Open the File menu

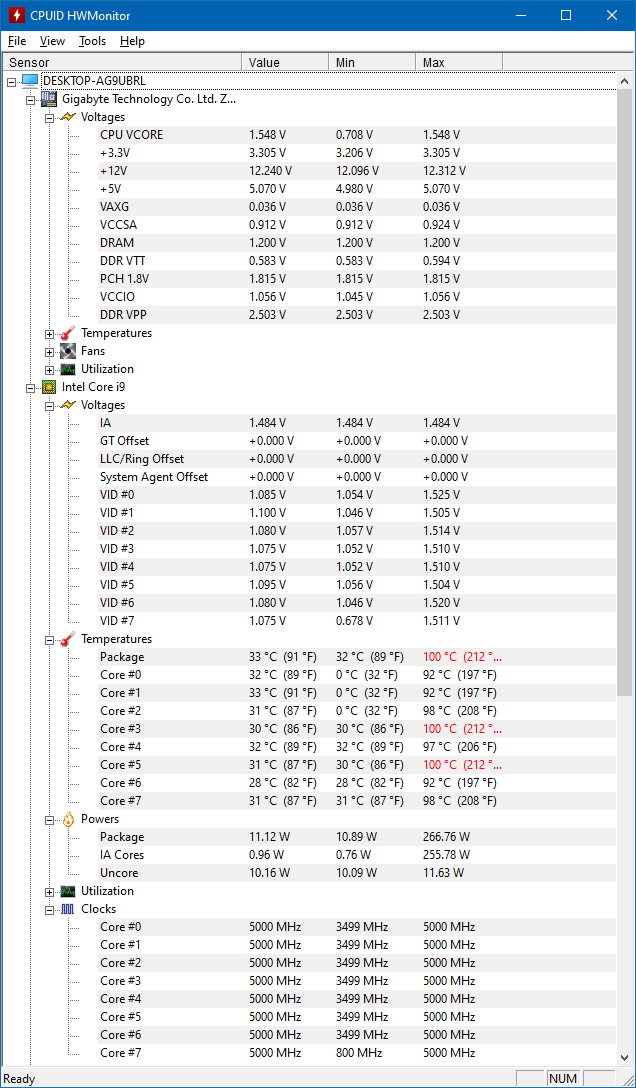[17, 41]
